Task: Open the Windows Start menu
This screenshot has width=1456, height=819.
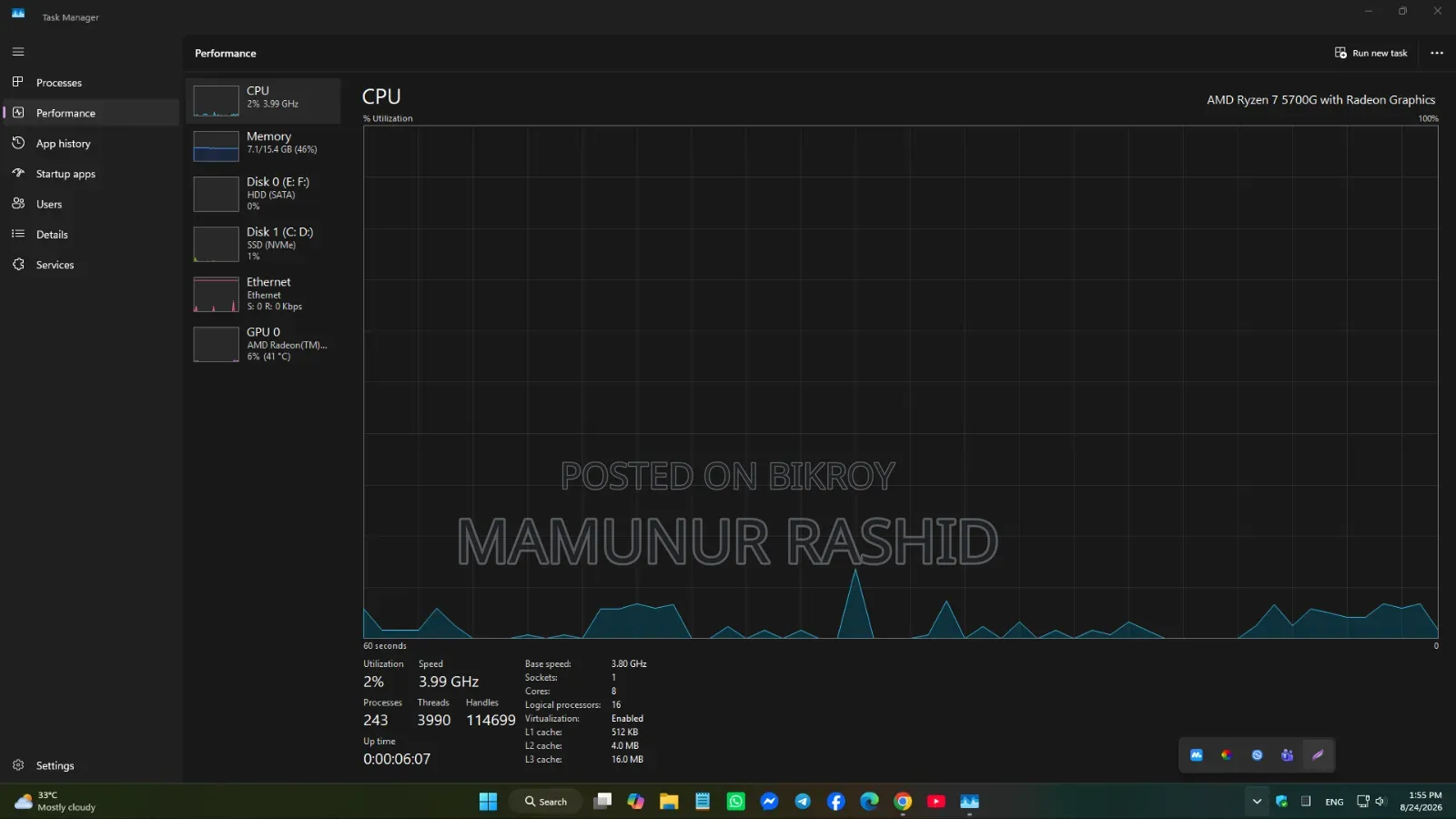Action: coord(489,802)
